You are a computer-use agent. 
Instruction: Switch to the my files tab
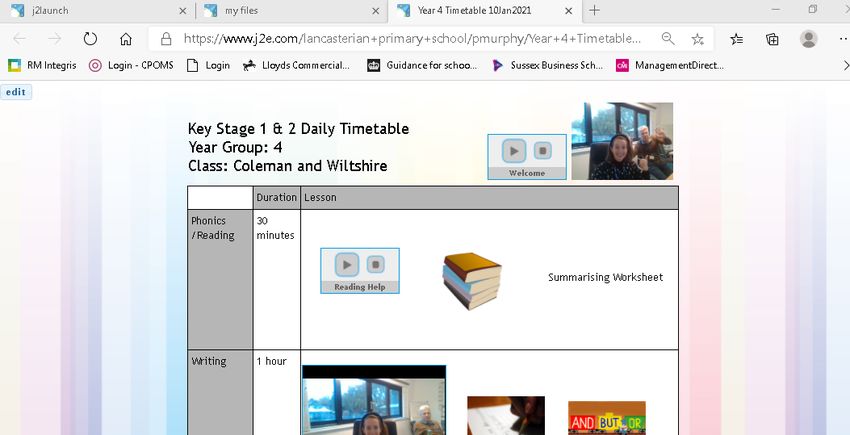(x=291, y=11)
